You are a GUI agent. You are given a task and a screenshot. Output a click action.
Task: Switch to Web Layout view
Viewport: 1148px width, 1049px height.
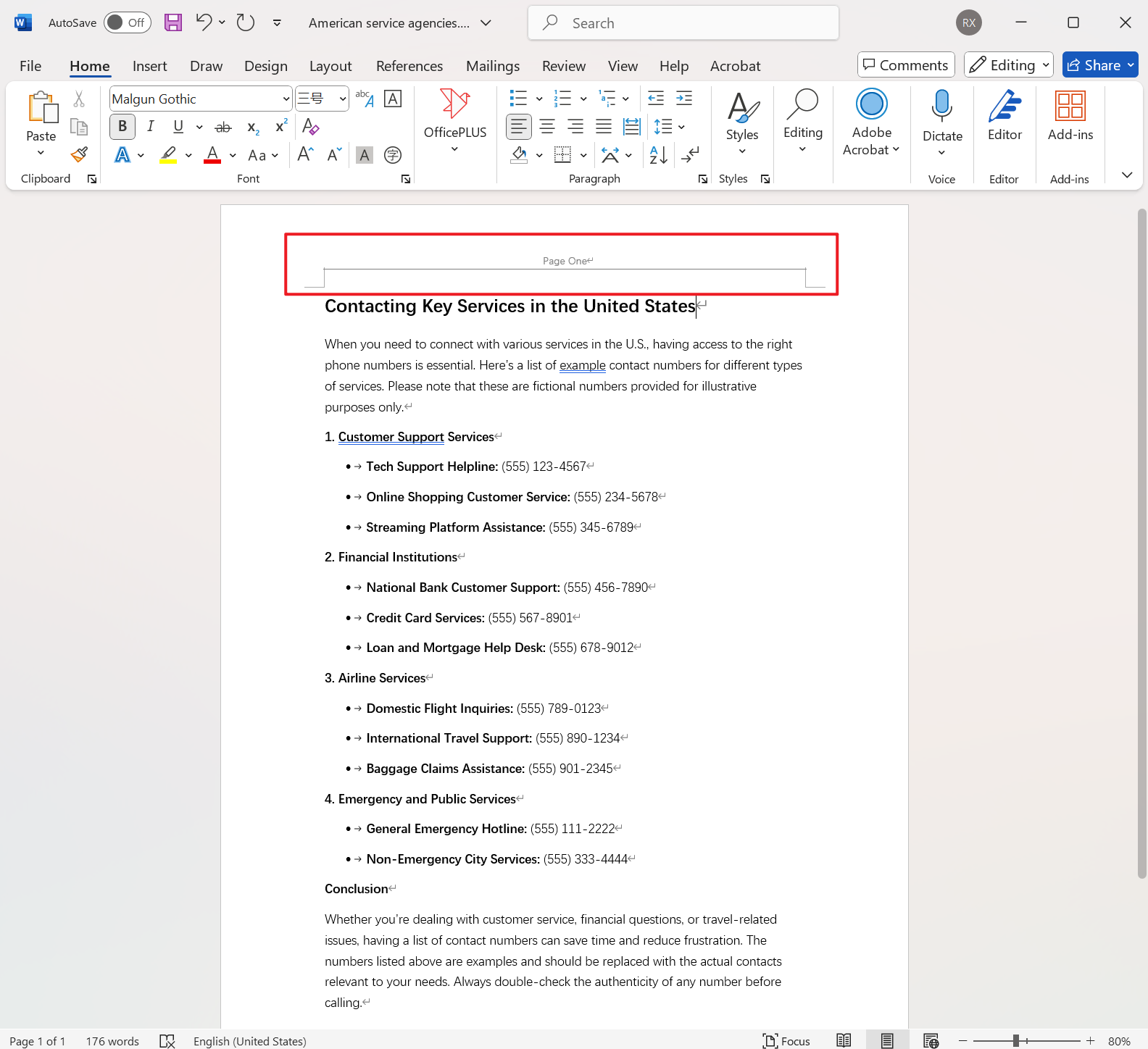[931, 1041]
